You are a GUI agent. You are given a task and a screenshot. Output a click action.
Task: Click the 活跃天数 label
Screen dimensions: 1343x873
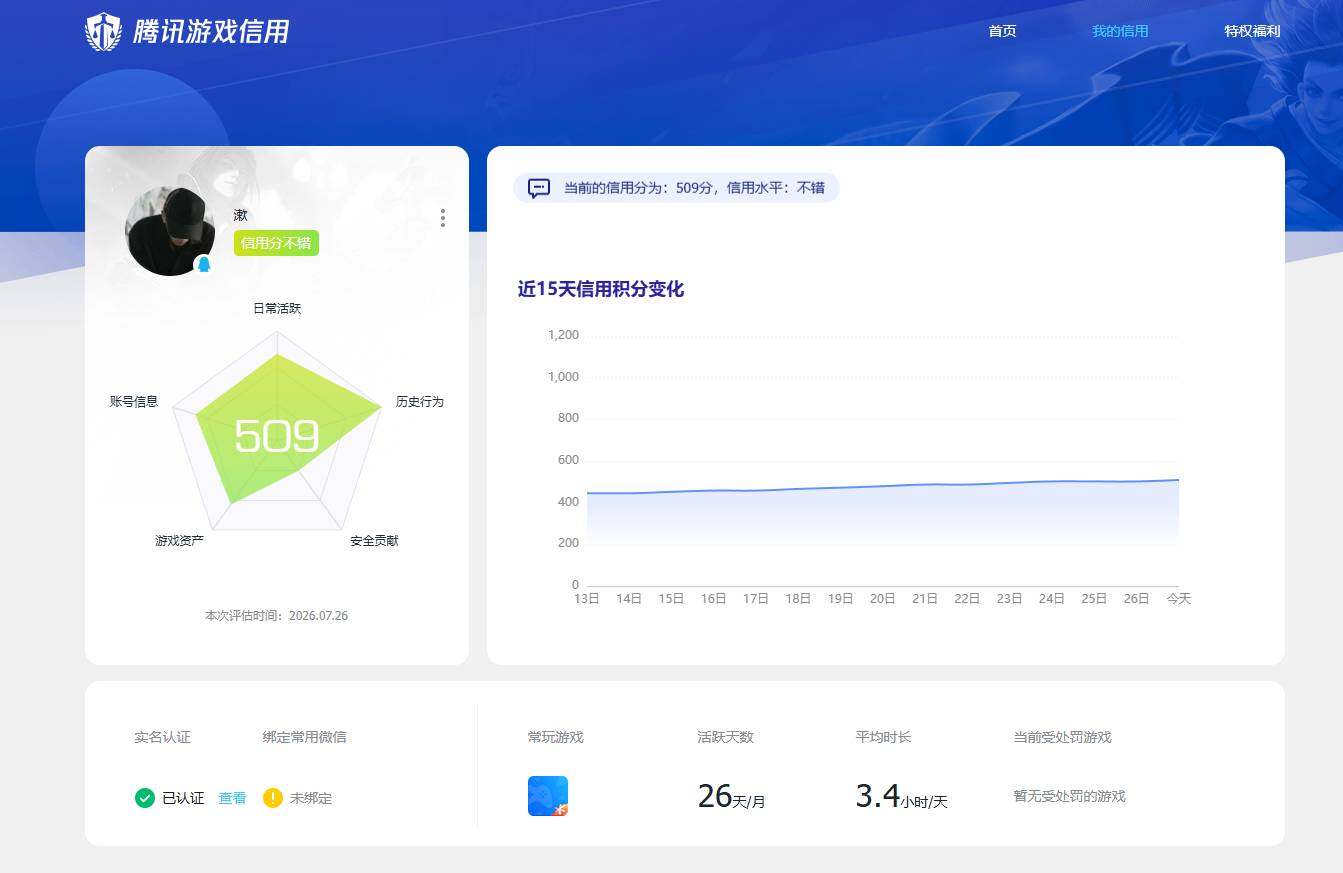[x=726, y=737]
